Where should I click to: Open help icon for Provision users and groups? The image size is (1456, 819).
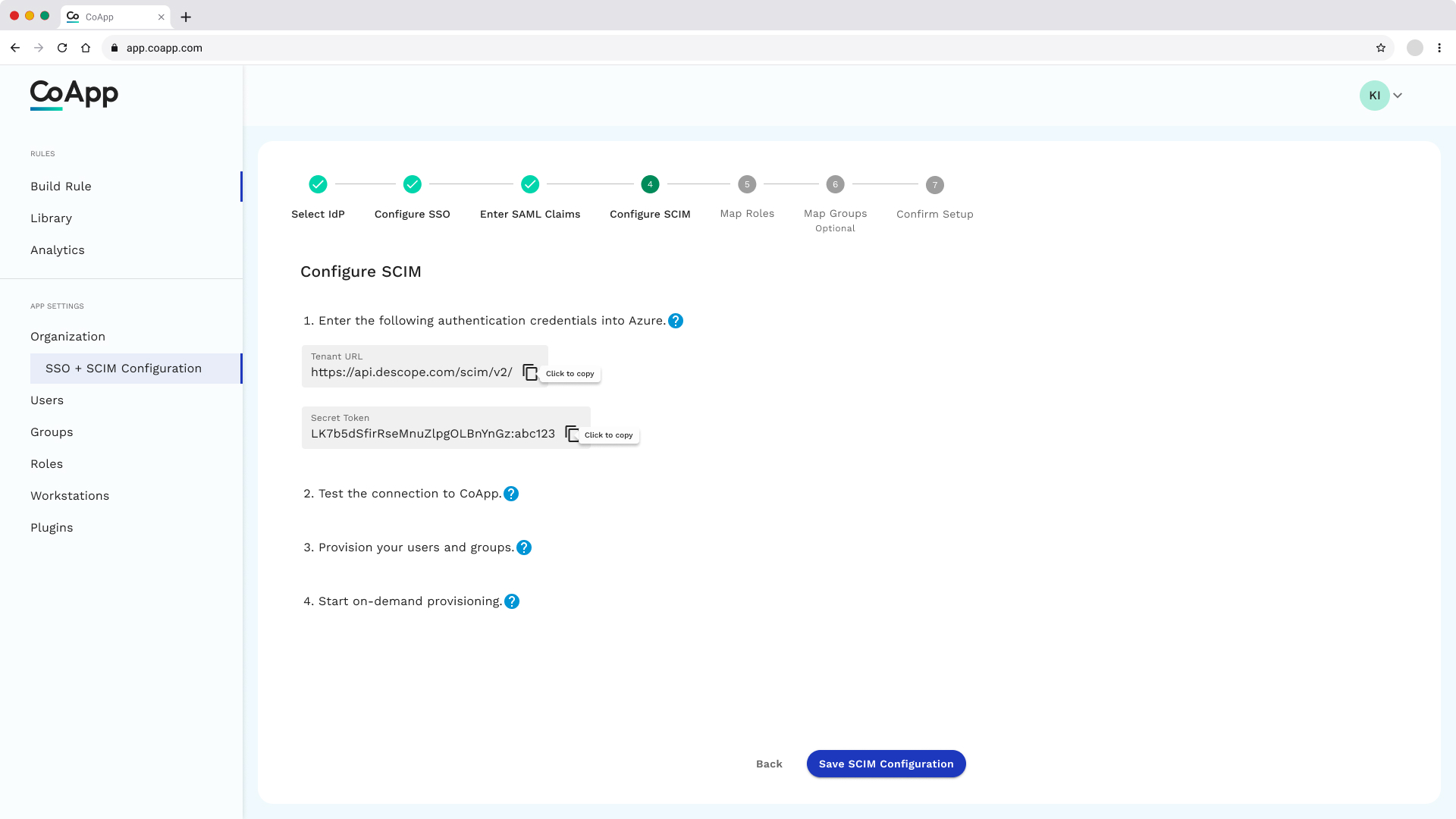point(524,548)
